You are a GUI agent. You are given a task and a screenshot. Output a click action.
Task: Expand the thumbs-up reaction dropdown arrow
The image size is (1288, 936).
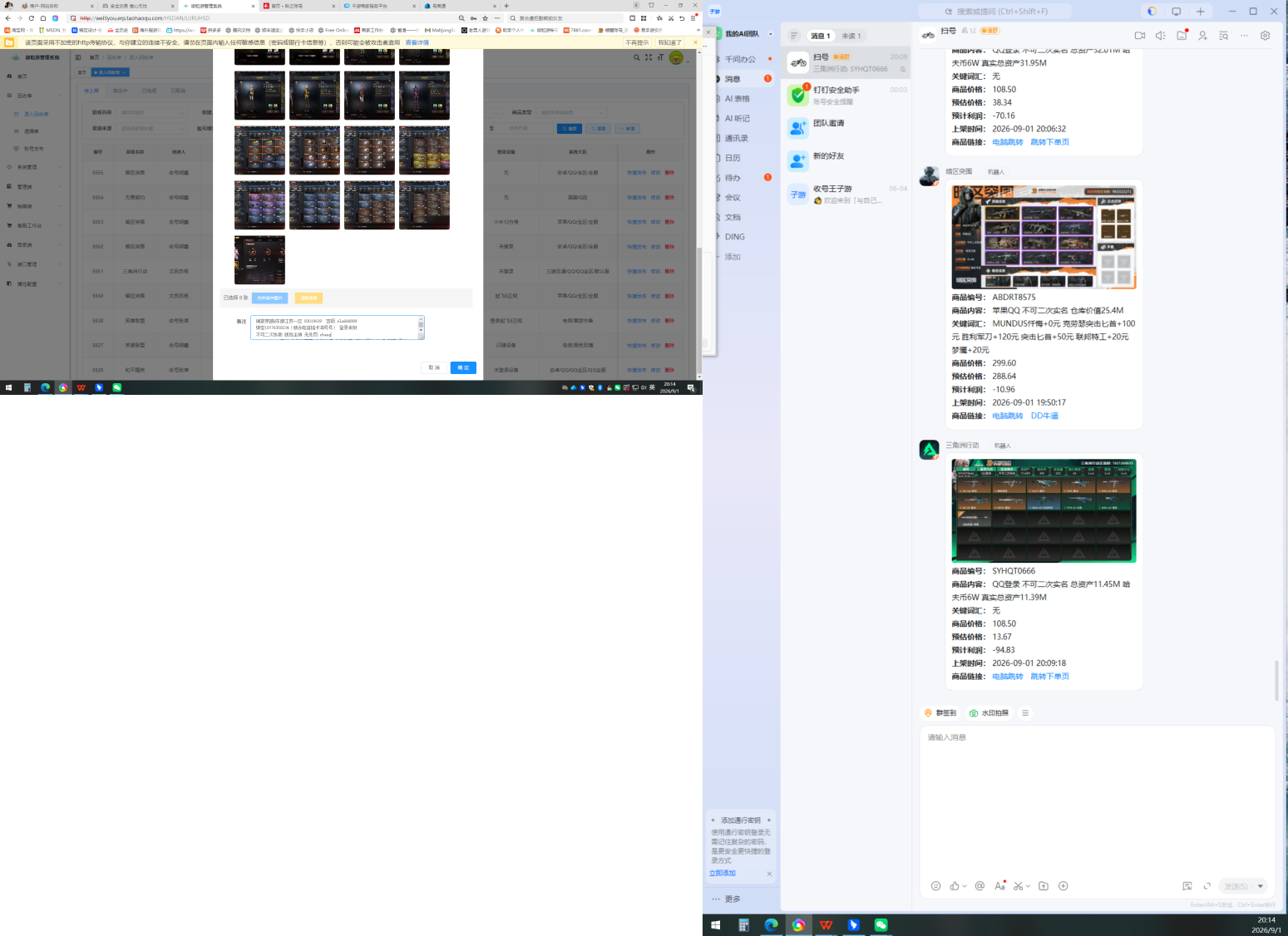(965, 886)
